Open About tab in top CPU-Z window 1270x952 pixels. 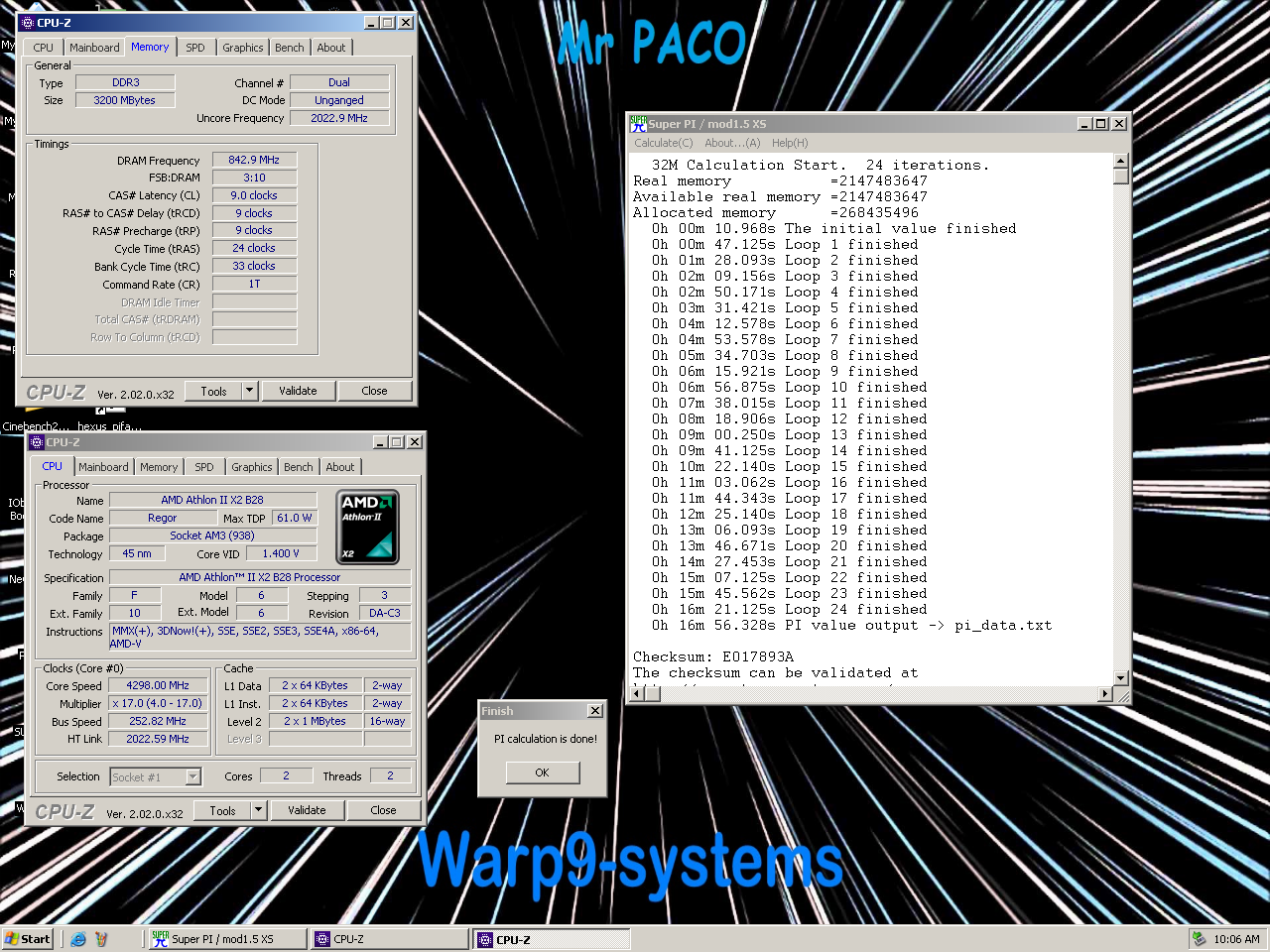click(x=331, y=48)
